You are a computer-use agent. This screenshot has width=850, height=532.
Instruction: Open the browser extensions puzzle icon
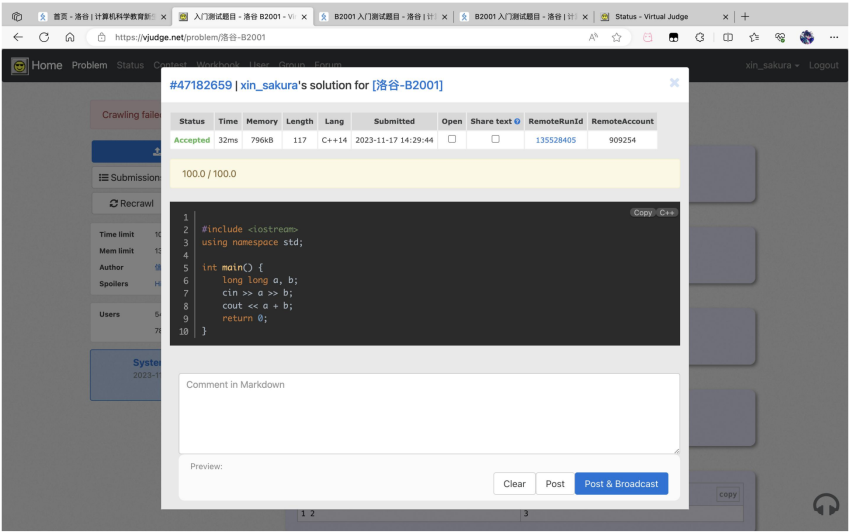pos(700,37)
